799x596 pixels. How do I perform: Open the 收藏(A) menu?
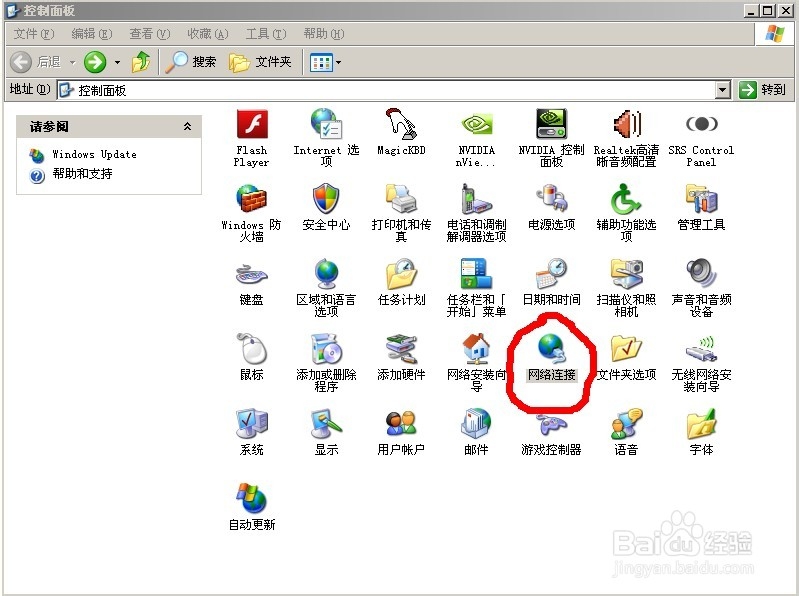(x=207, y=34)
